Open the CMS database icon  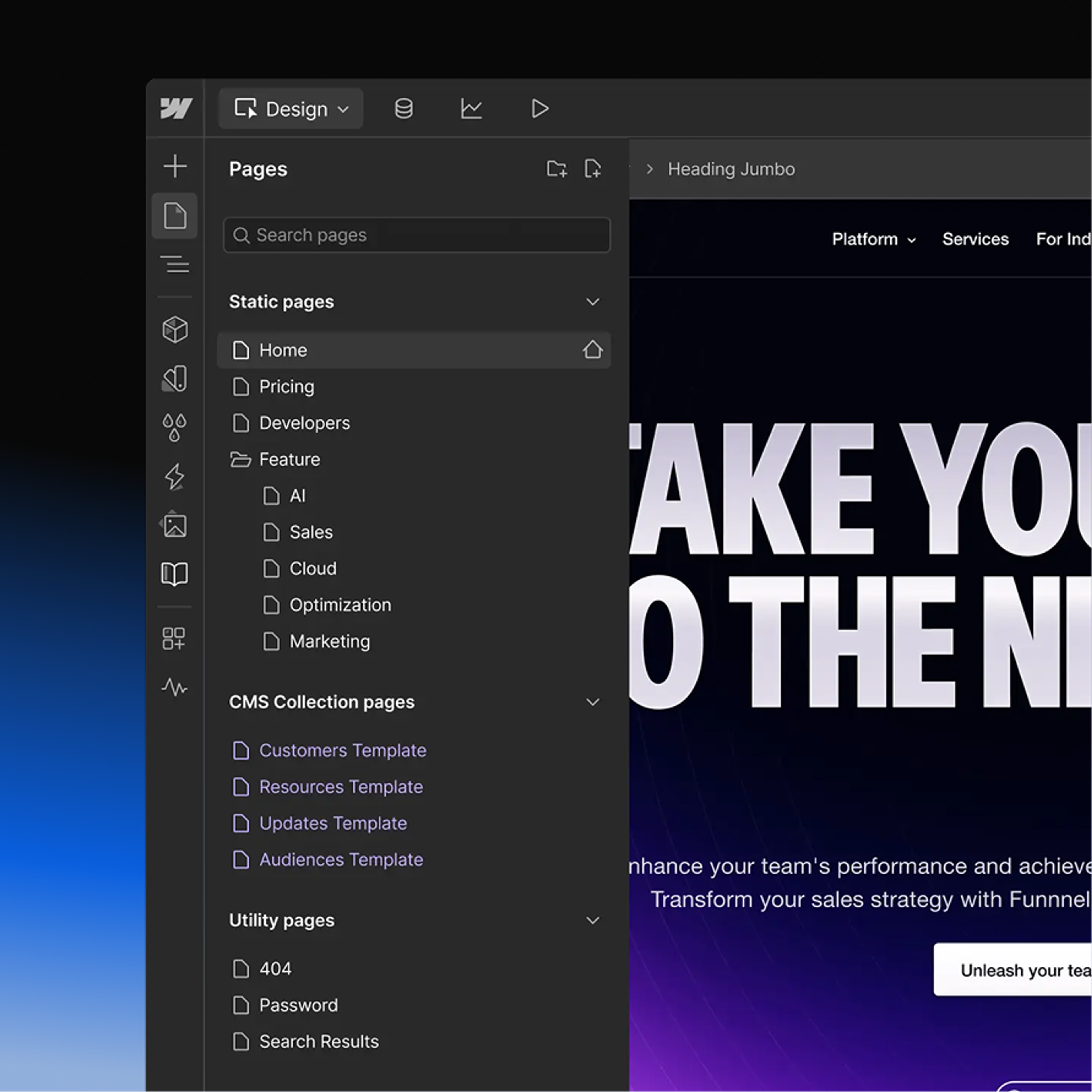point(404,109)
